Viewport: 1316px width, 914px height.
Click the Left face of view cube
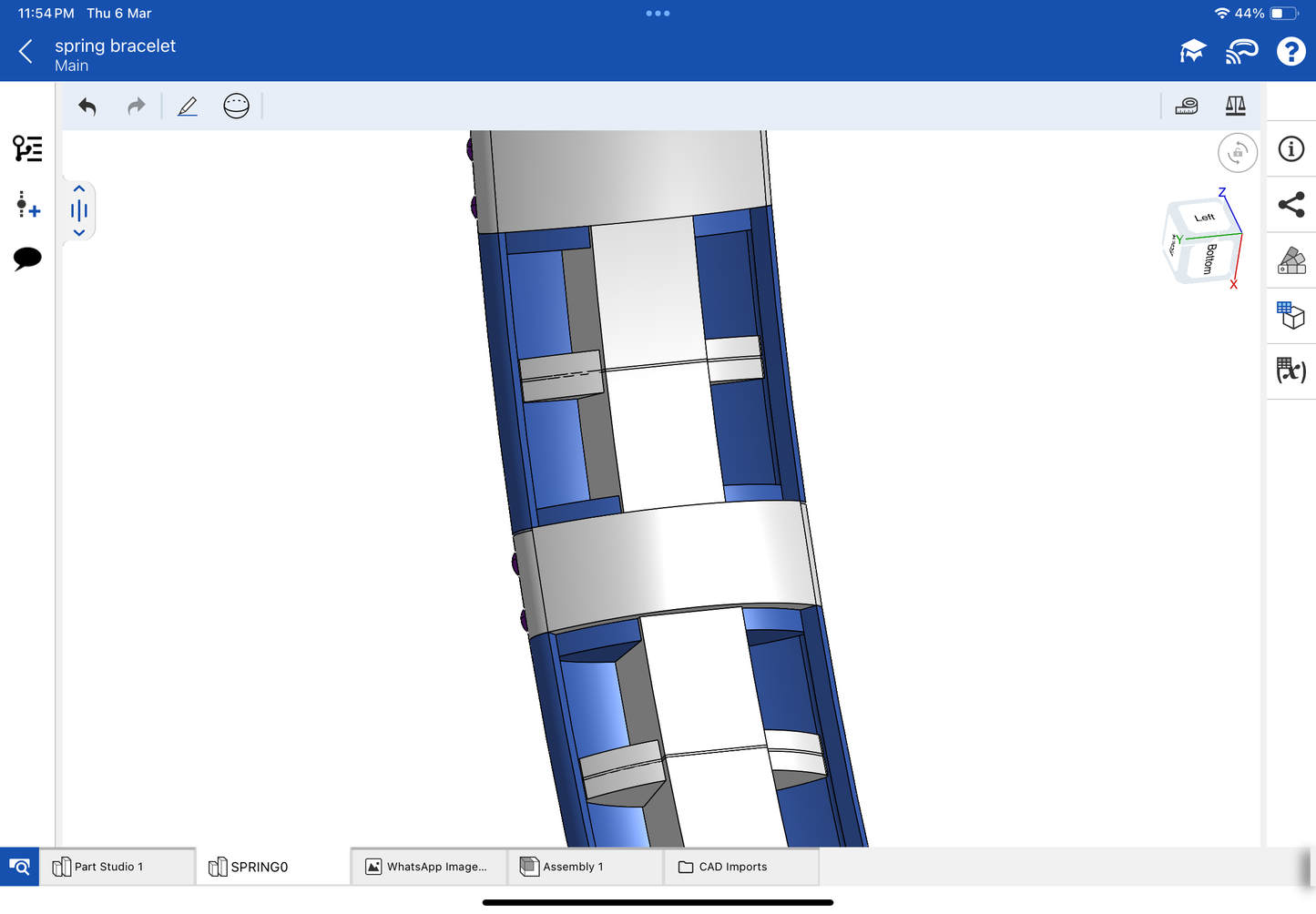tap(1204, 218)
